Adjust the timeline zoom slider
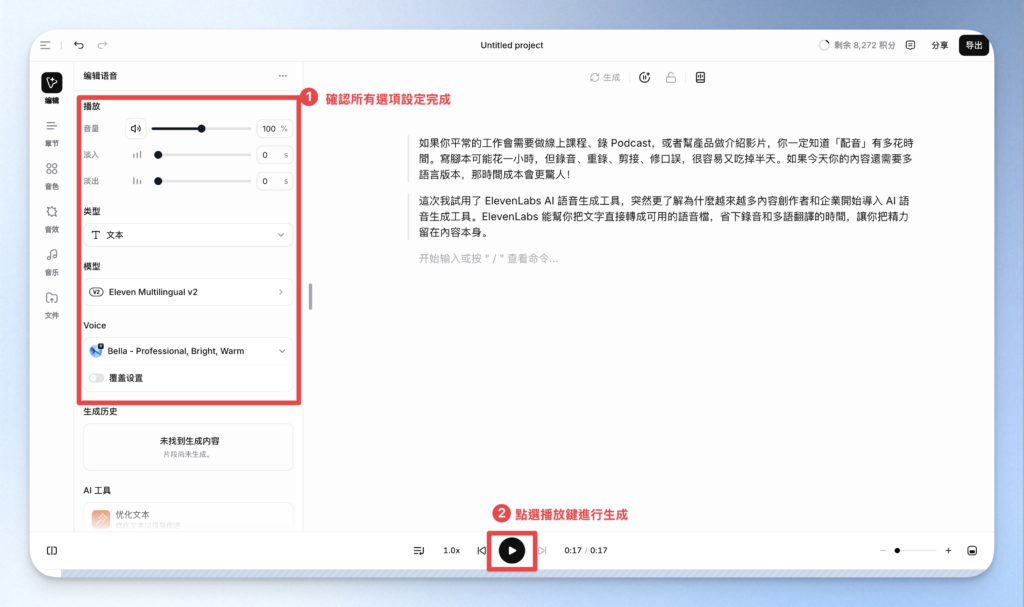1024x607 pixels. point(916,551)
